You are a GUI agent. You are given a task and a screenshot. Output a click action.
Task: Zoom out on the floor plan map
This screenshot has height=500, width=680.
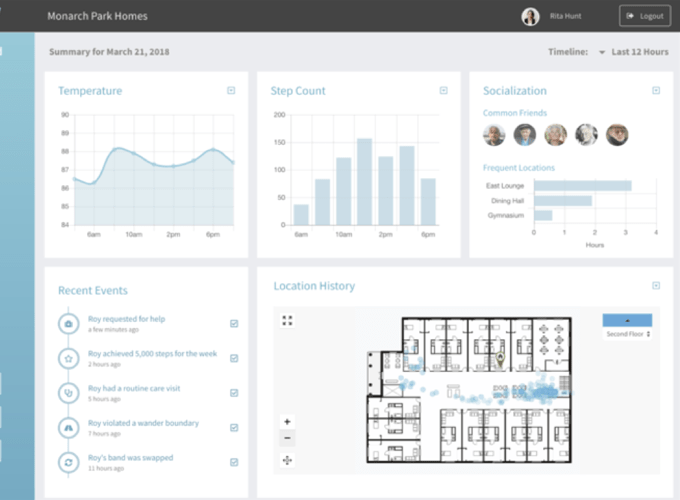[288, 438]
